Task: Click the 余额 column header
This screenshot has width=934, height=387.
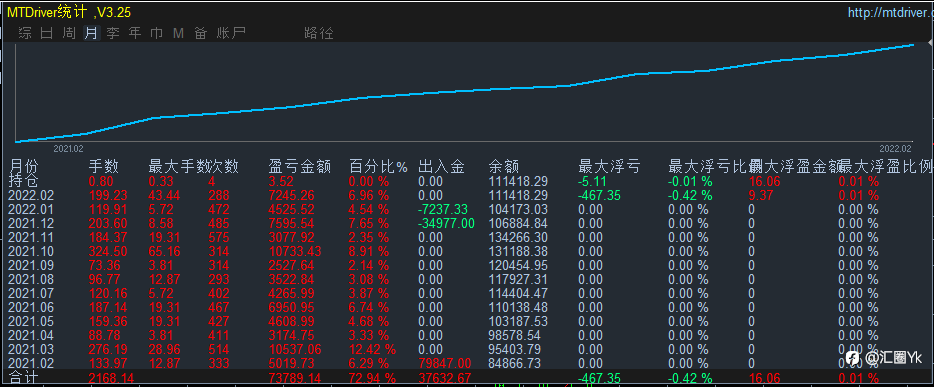Action: click(x=503, y=167)
